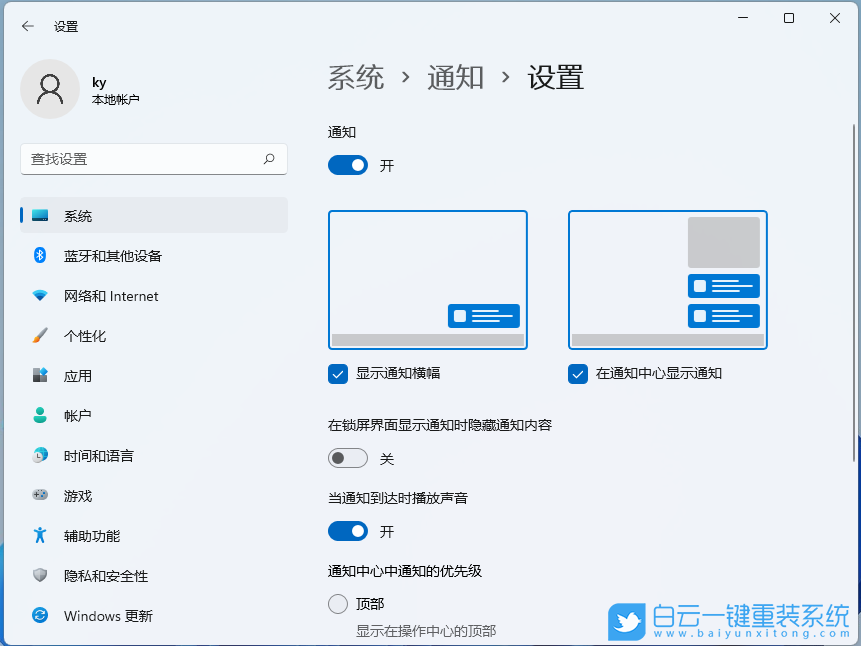Select the 顶部 priority radio button
Viewport: 861px width, 646px height.
pos(337,603)
